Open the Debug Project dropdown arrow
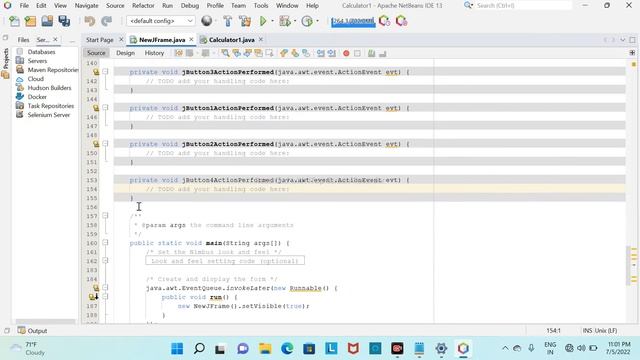The width and height of the screenshot is (640, 360). click(295, 21)
